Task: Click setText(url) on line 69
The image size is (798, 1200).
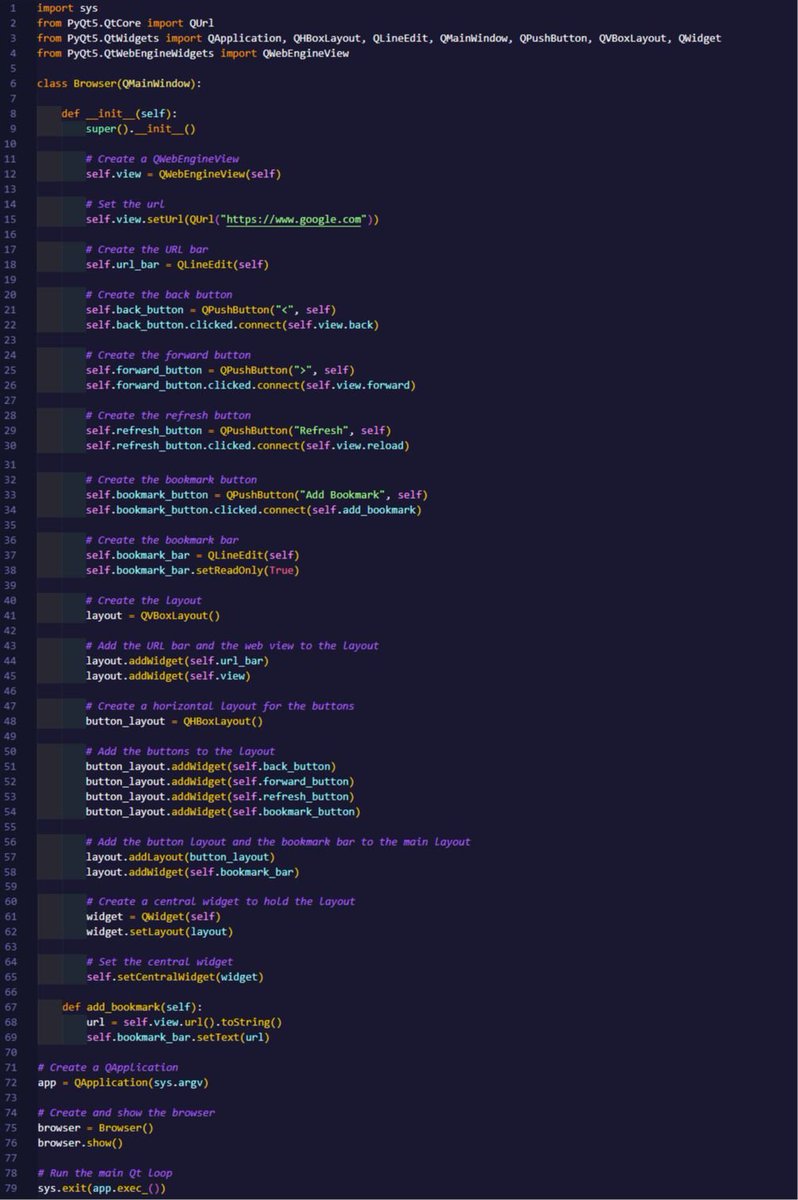Action: [235, 1037]
